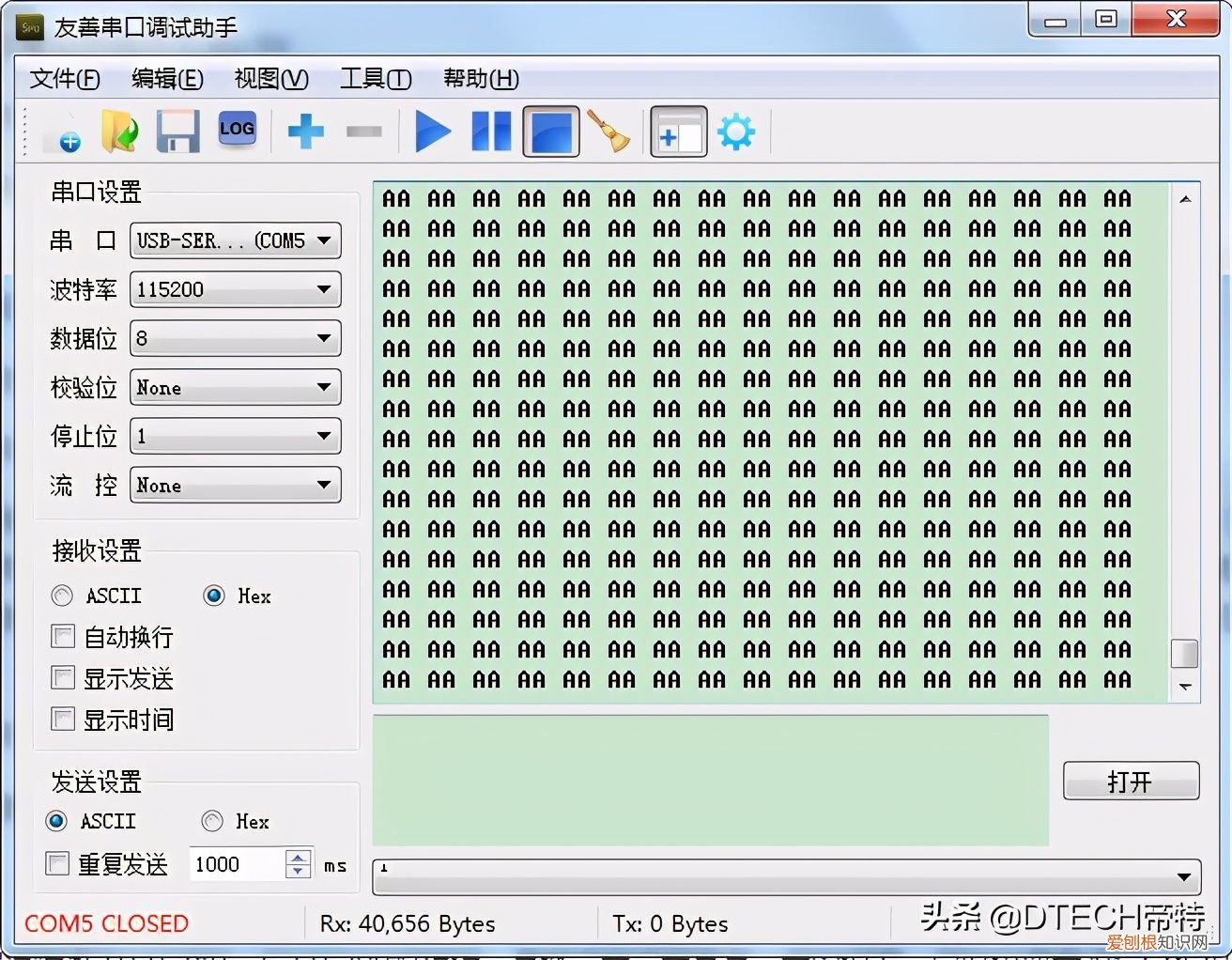Image resolution: width=1232 pixels, height=960 pixels.
Task: Open file using the folder icon
Action: (x=119, y=132)
